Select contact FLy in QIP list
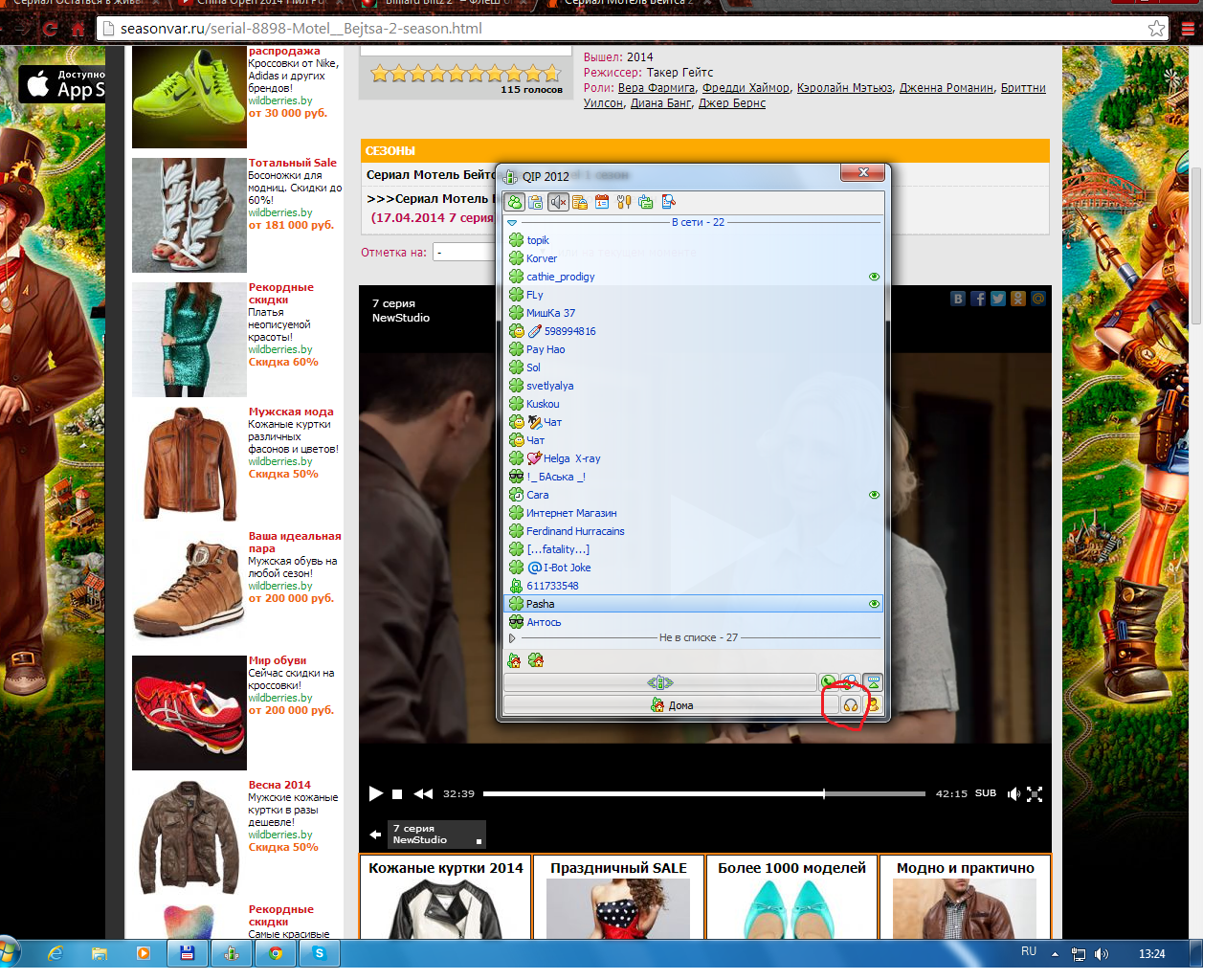Image resolution: width=1225 pixels, height=980 pixels. point(693,295)
